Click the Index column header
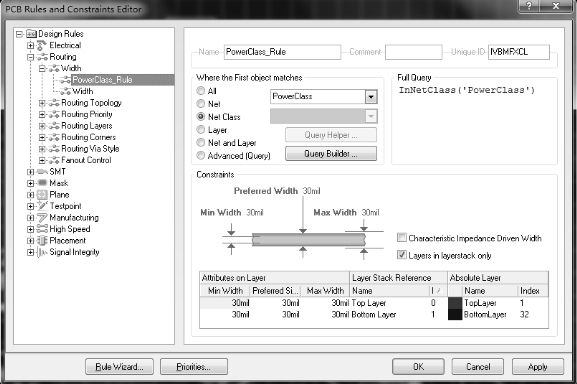 point(533,291)
